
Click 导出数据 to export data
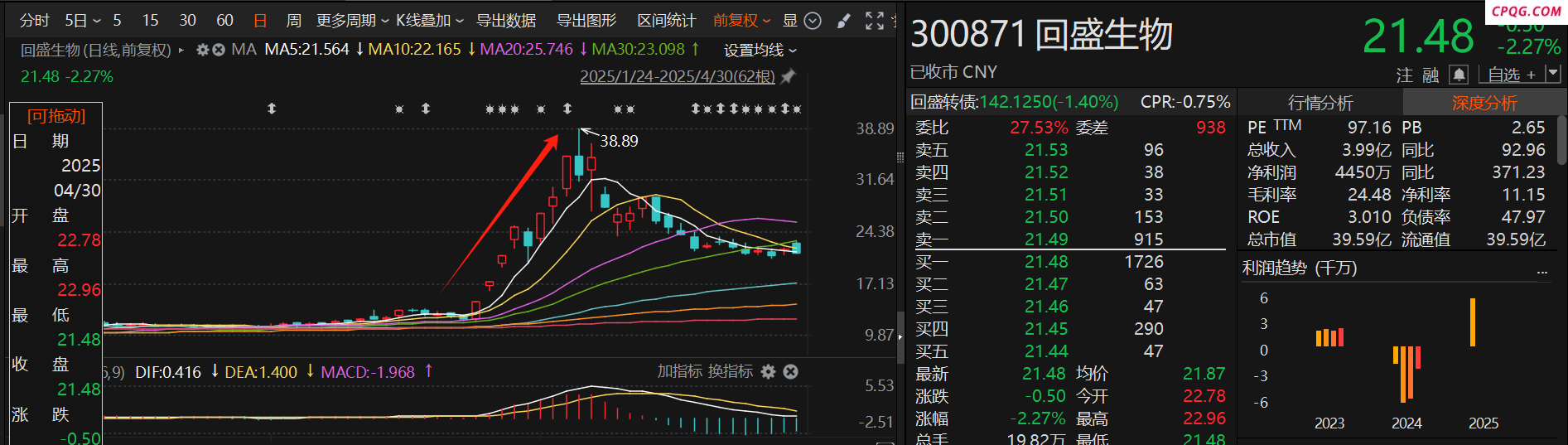[506, 21]
